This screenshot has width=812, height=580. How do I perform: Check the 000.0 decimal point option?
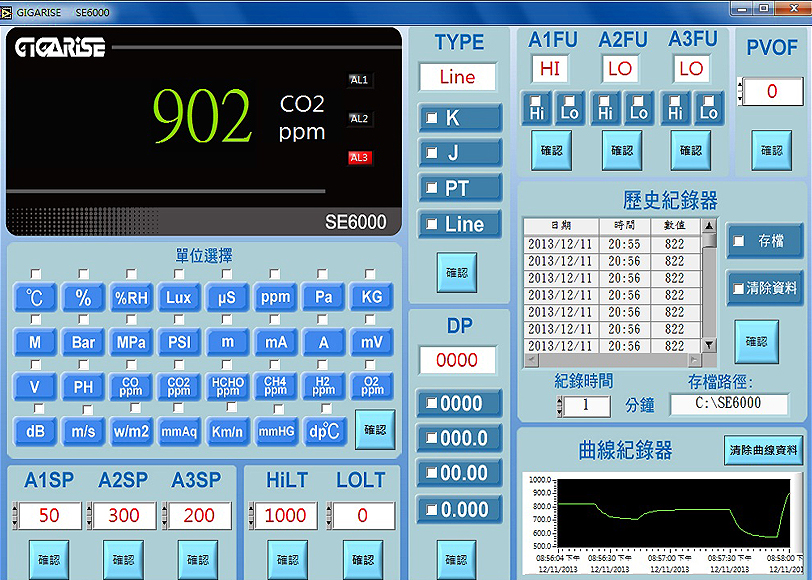coord(431,438)
